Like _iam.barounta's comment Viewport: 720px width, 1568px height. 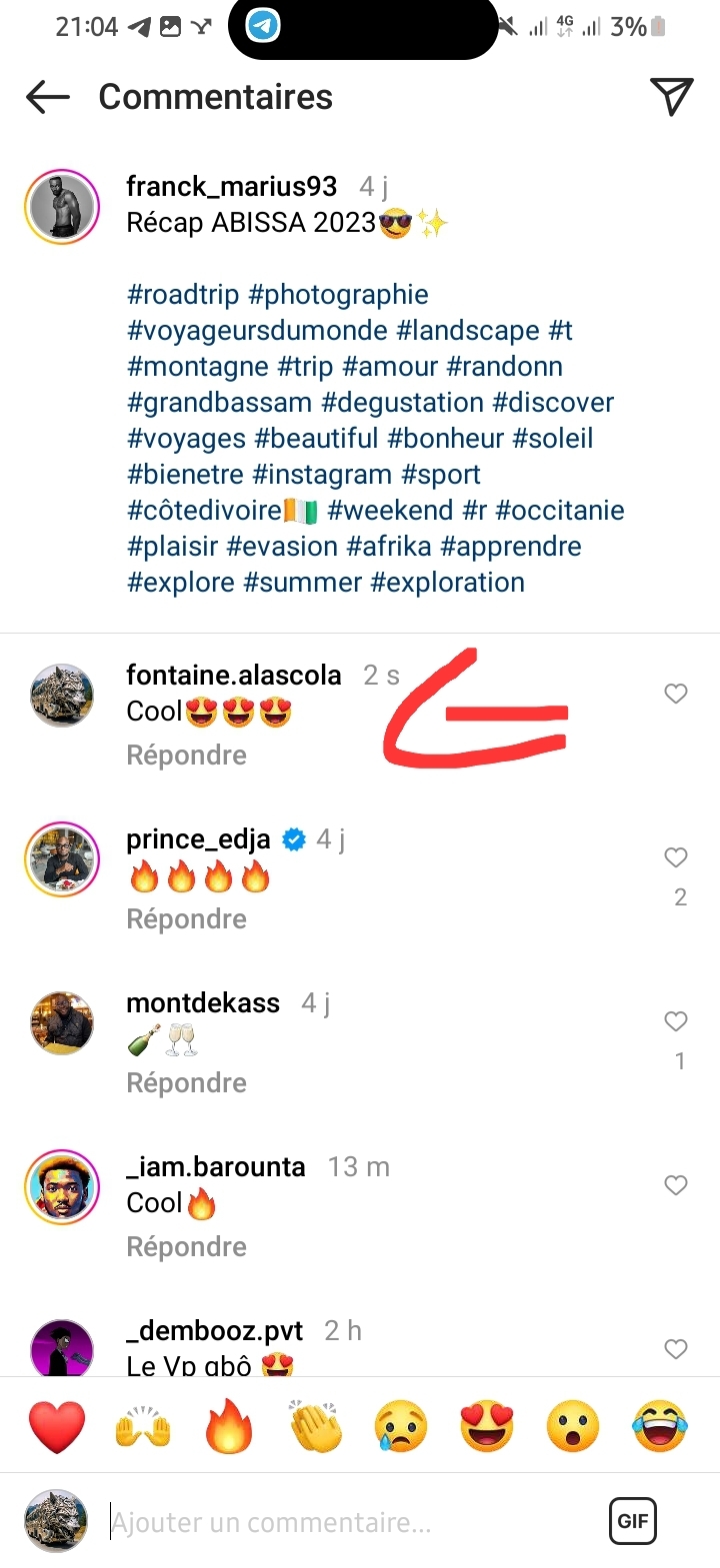coord(676,1185)
